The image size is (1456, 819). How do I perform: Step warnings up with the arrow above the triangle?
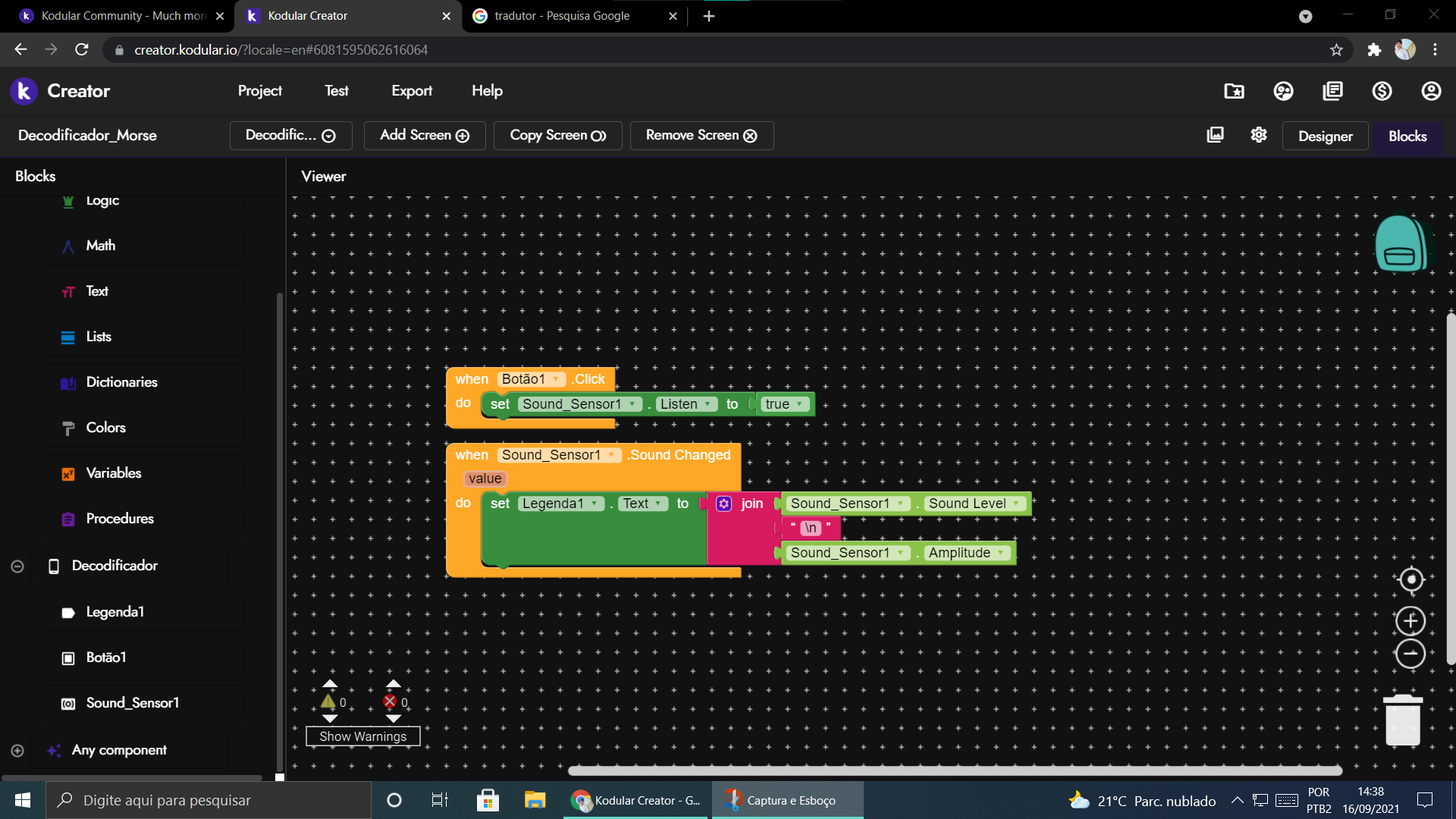(x=330, y=684)
